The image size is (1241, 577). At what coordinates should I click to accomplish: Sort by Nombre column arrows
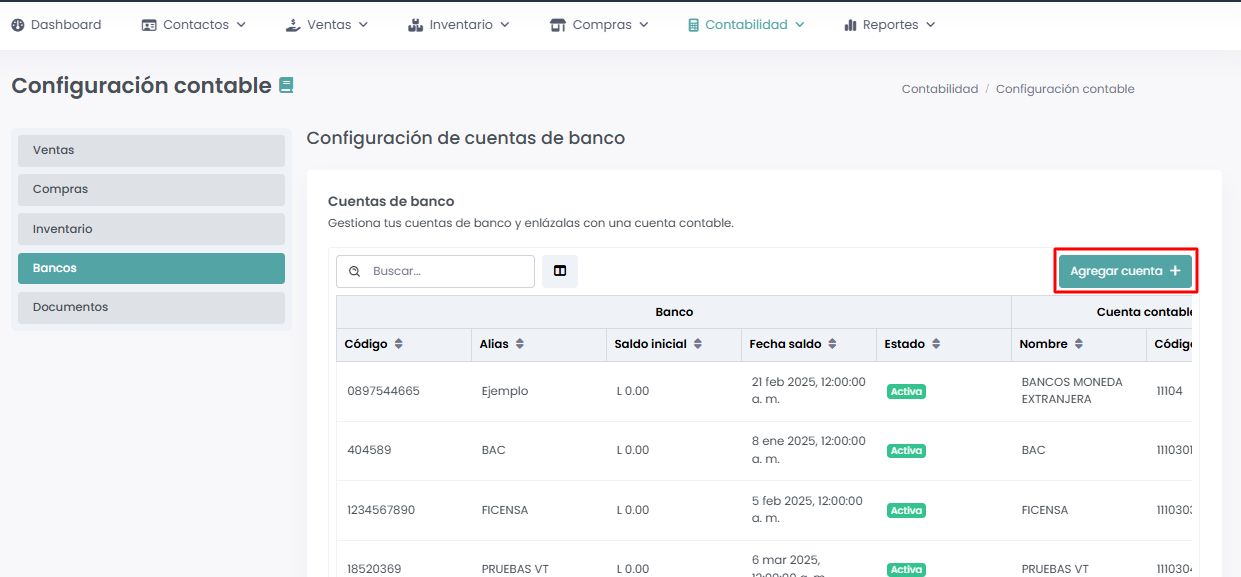[1078, 344]
